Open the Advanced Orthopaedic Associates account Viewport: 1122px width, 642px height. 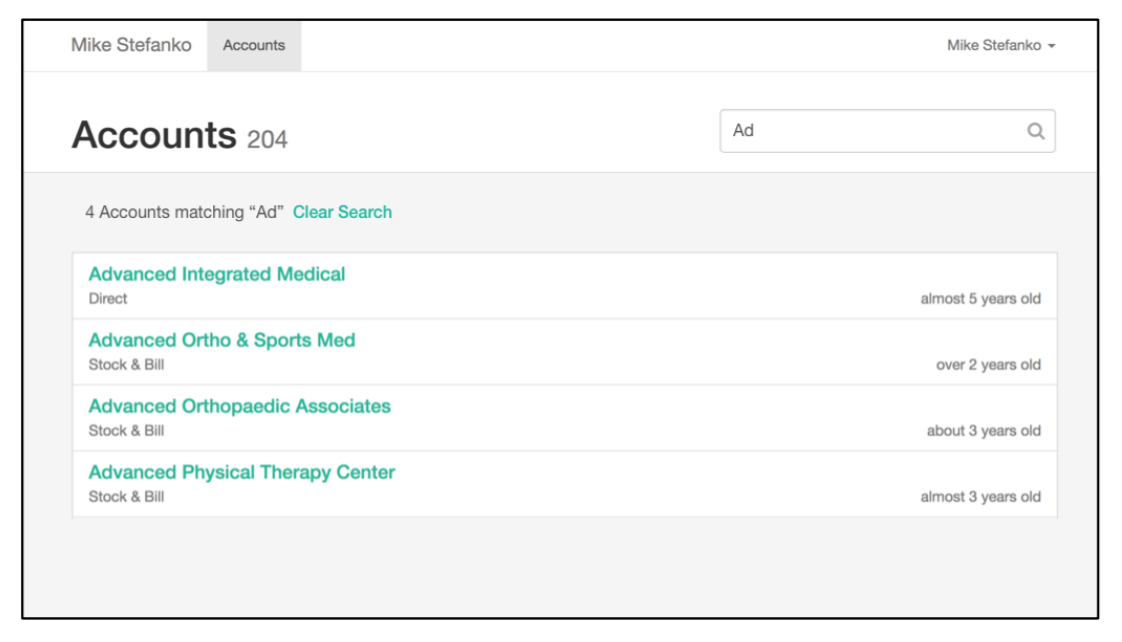(x=240, y=406)
